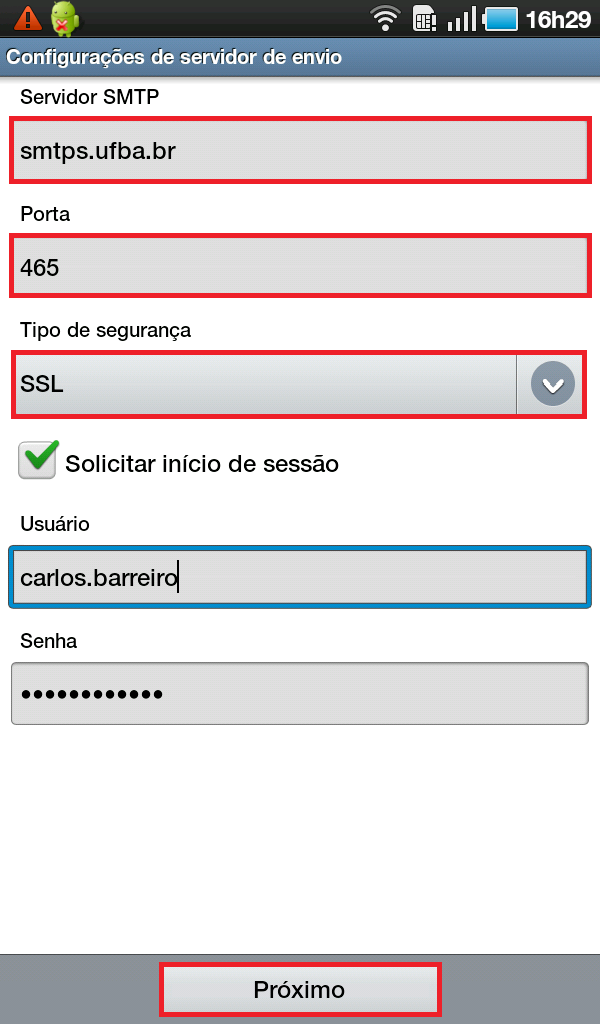Tap the warning triangle notification icon
The height and width of the screenshot is (1024, 600).
pos(29,18)
